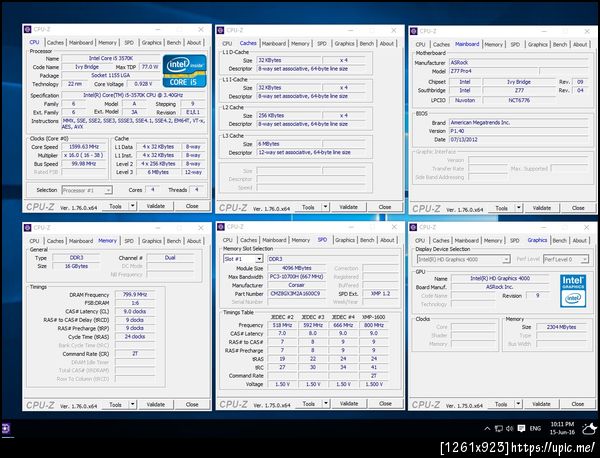Screen dimensions: 600x458
Task: Click the Package value 'Socket 1155 LGA'
Action: pos(111,75)
